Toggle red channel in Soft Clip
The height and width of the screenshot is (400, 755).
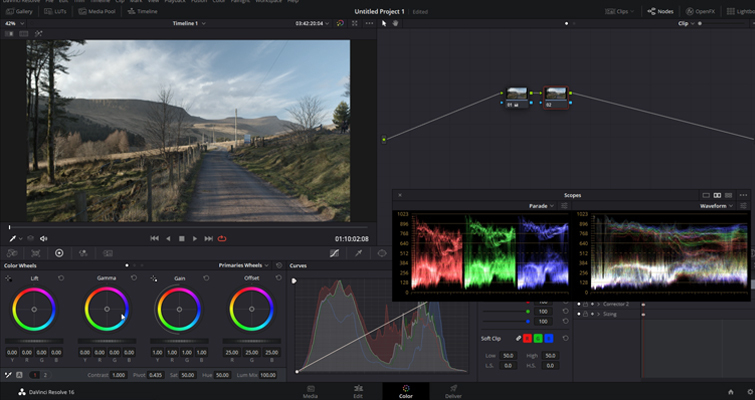point(527,338)
